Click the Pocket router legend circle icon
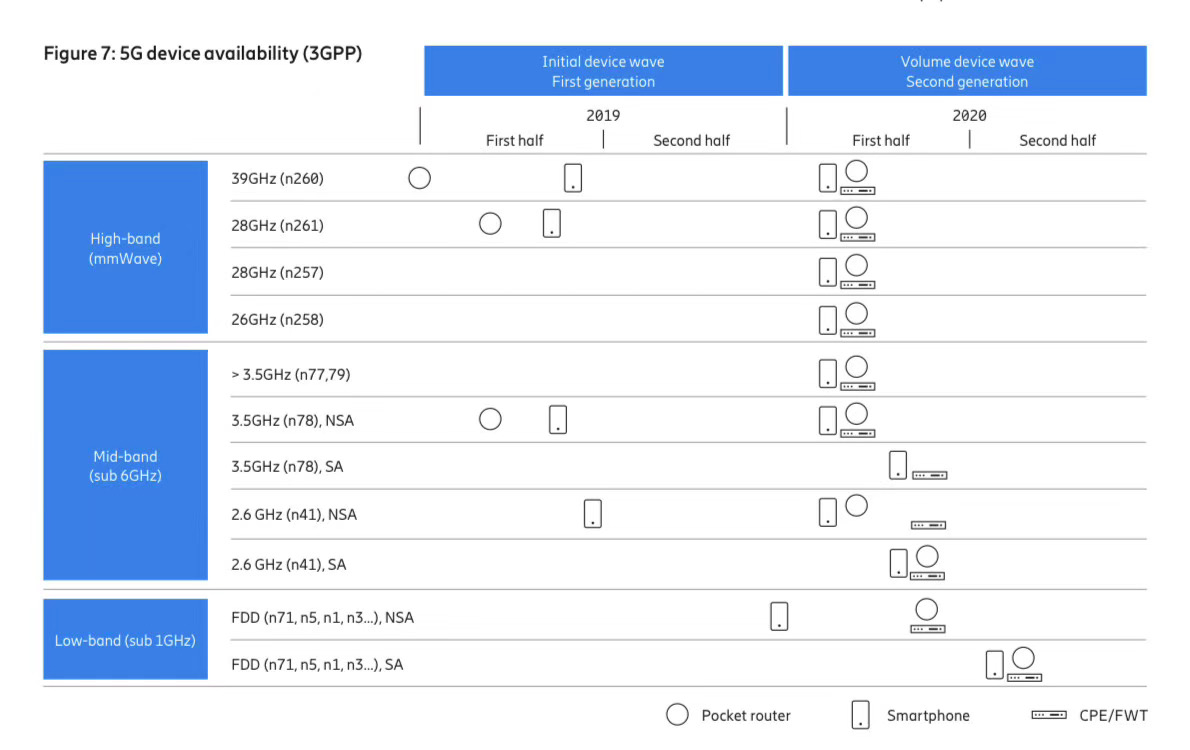 (677, 715)
